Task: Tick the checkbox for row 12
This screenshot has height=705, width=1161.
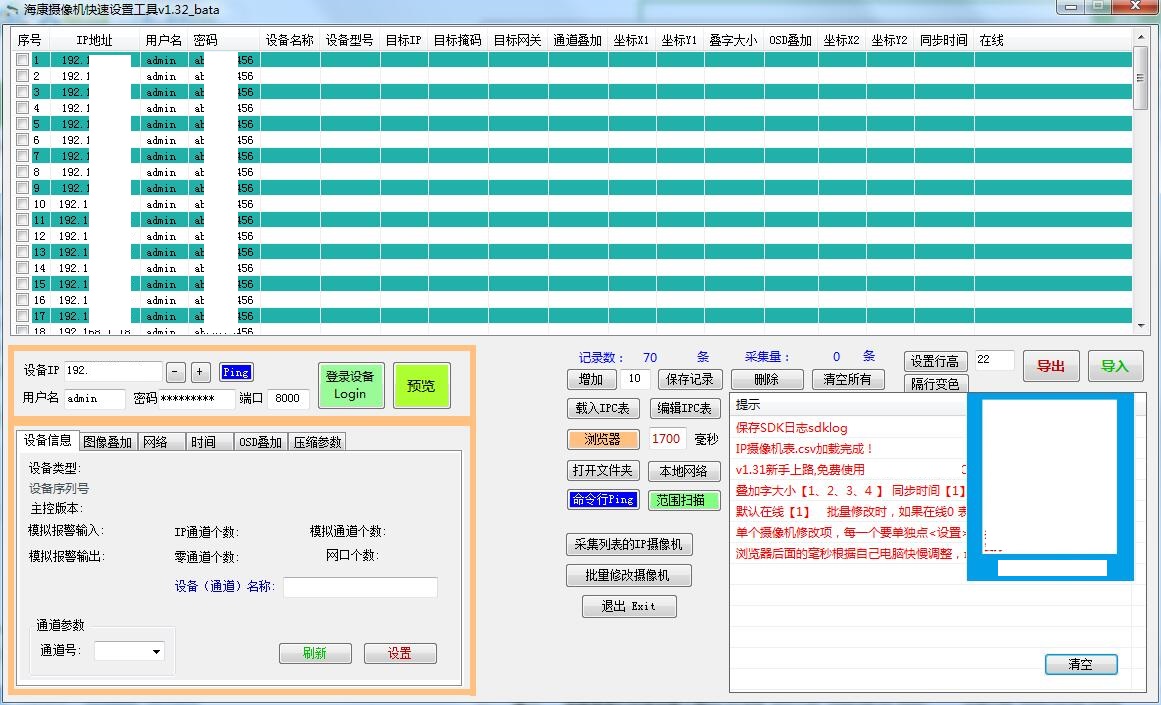Action: click(x=22, y=236)
